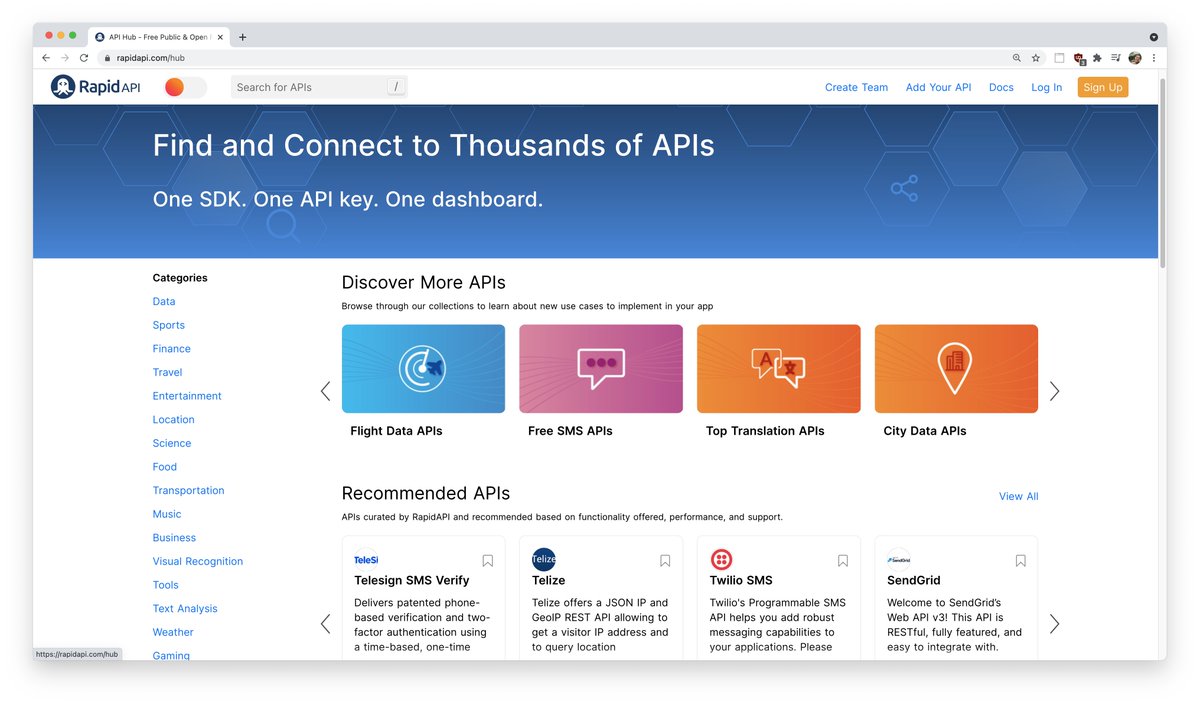
Task: Show next Recommended APIs with right chevron
Action: 1054,624
